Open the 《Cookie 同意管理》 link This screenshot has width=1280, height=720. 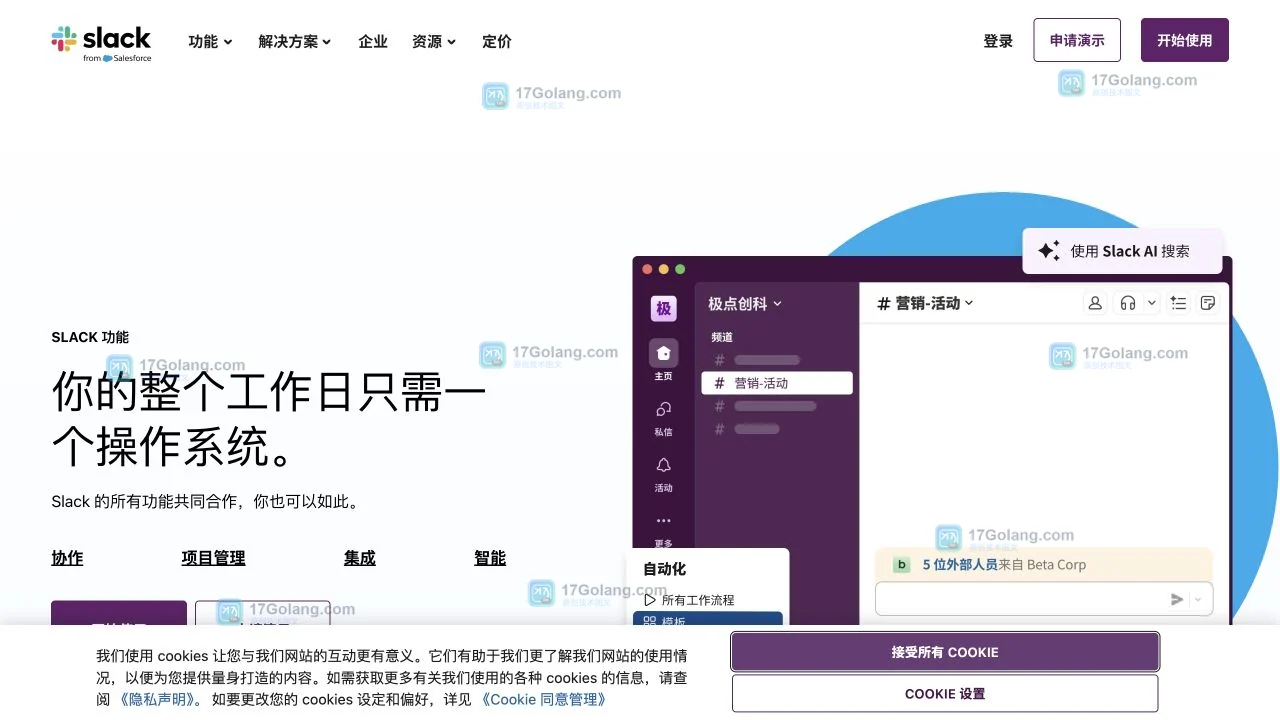click(x=543, y=700)
